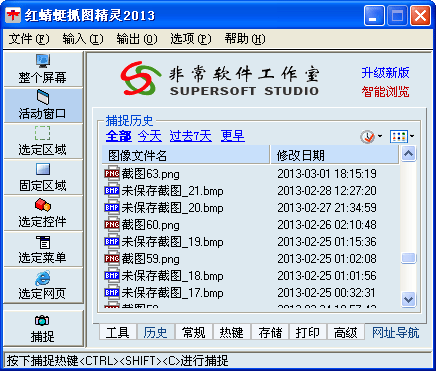Click the PNG icon next to 截图63.png
This screenshot has width=436, height=371.
(112, 174)
